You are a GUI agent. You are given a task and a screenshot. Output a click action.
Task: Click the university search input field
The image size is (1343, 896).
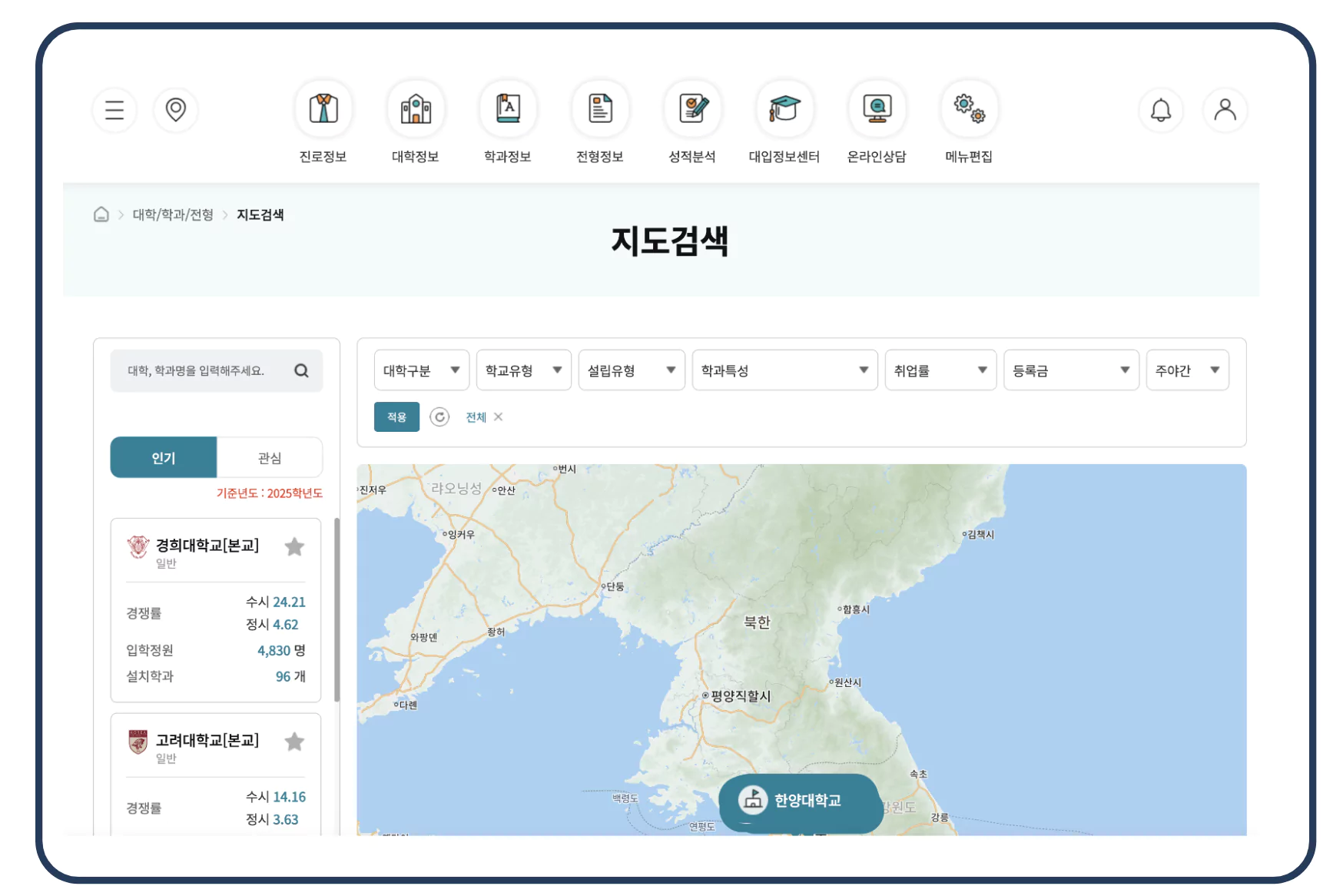pyautogui.click(x=217, y=371)
